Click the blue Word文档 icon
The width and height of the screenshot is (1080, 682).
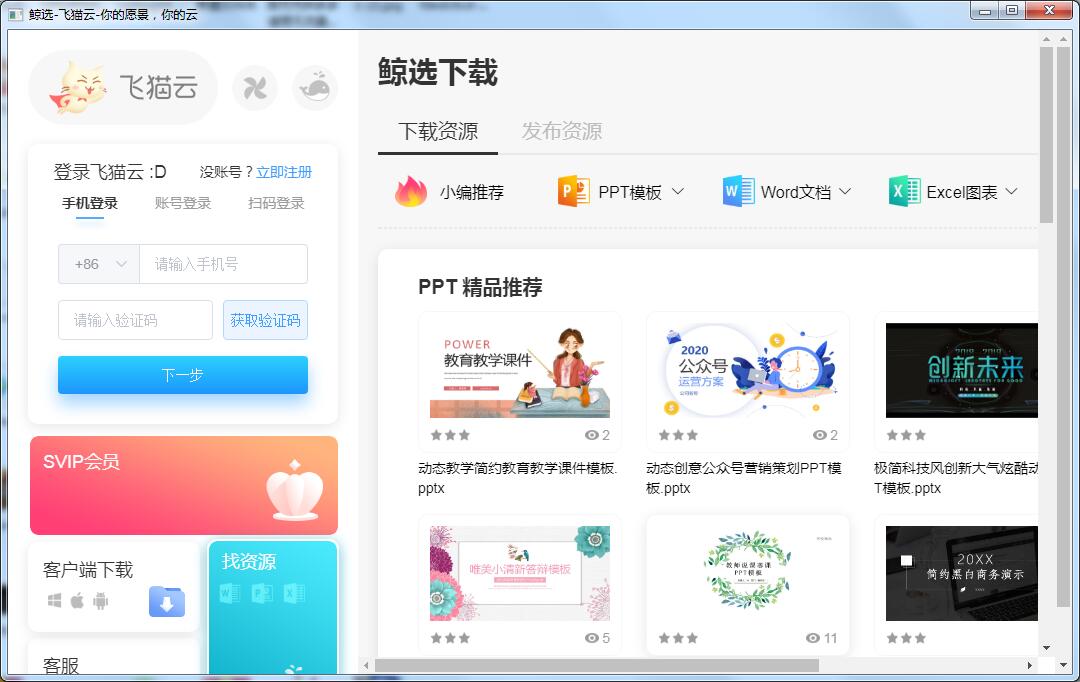738,192
